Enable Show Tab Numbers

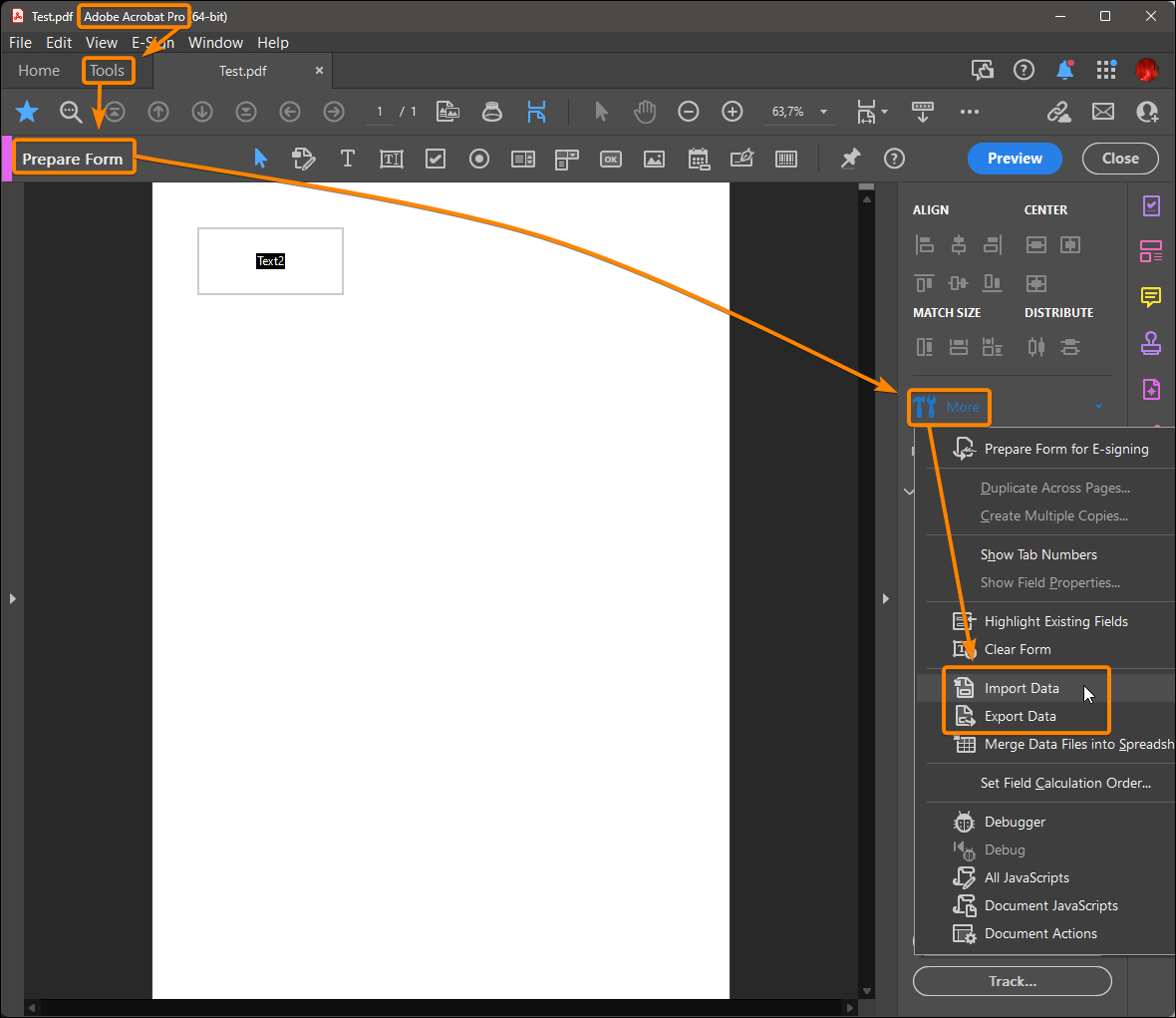click(x=1038, y=554)
